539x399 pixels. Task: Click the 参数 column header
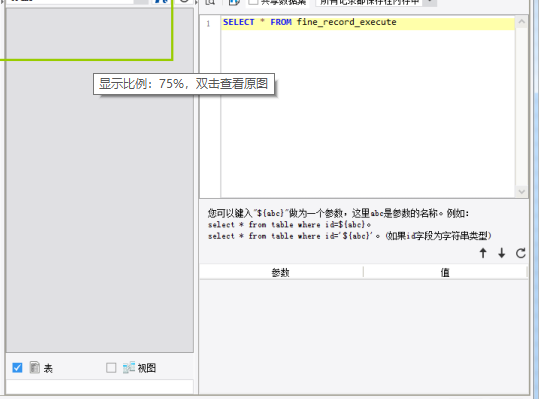click(x=281, y=273)
